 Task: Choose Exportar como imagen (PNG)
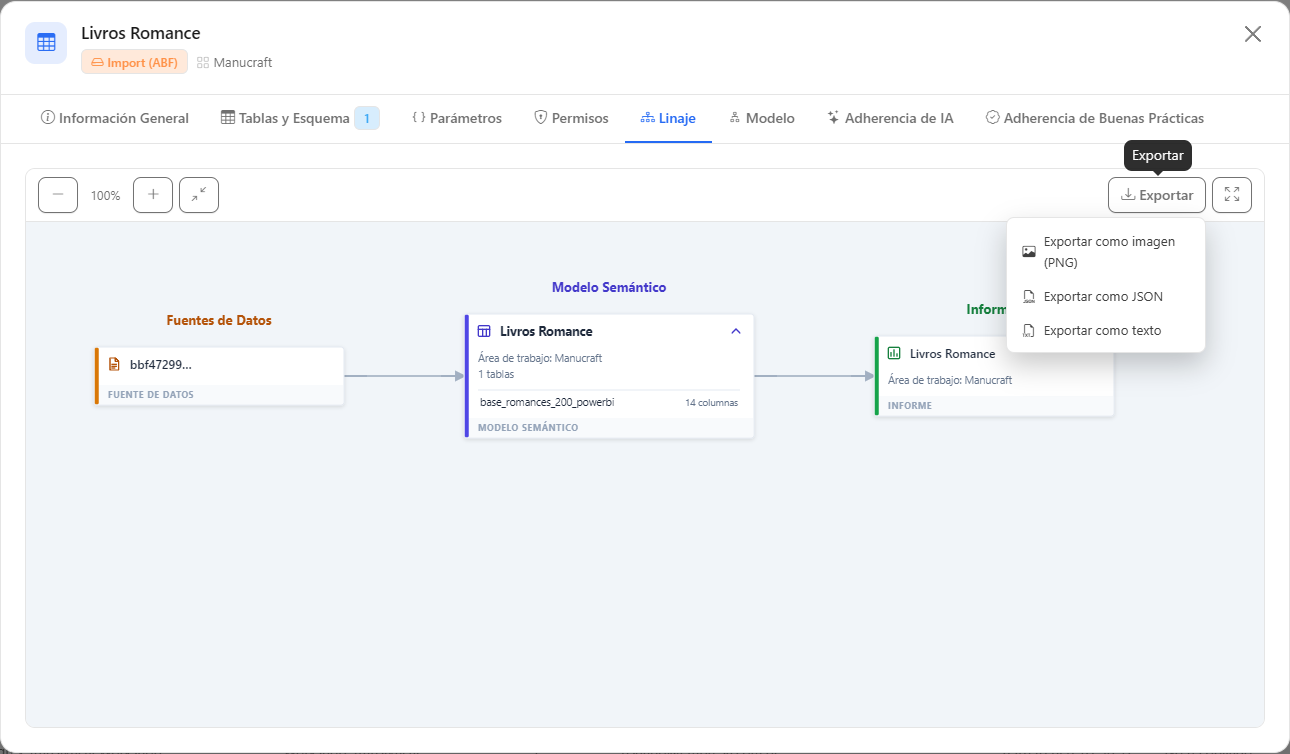point(1106,252)
